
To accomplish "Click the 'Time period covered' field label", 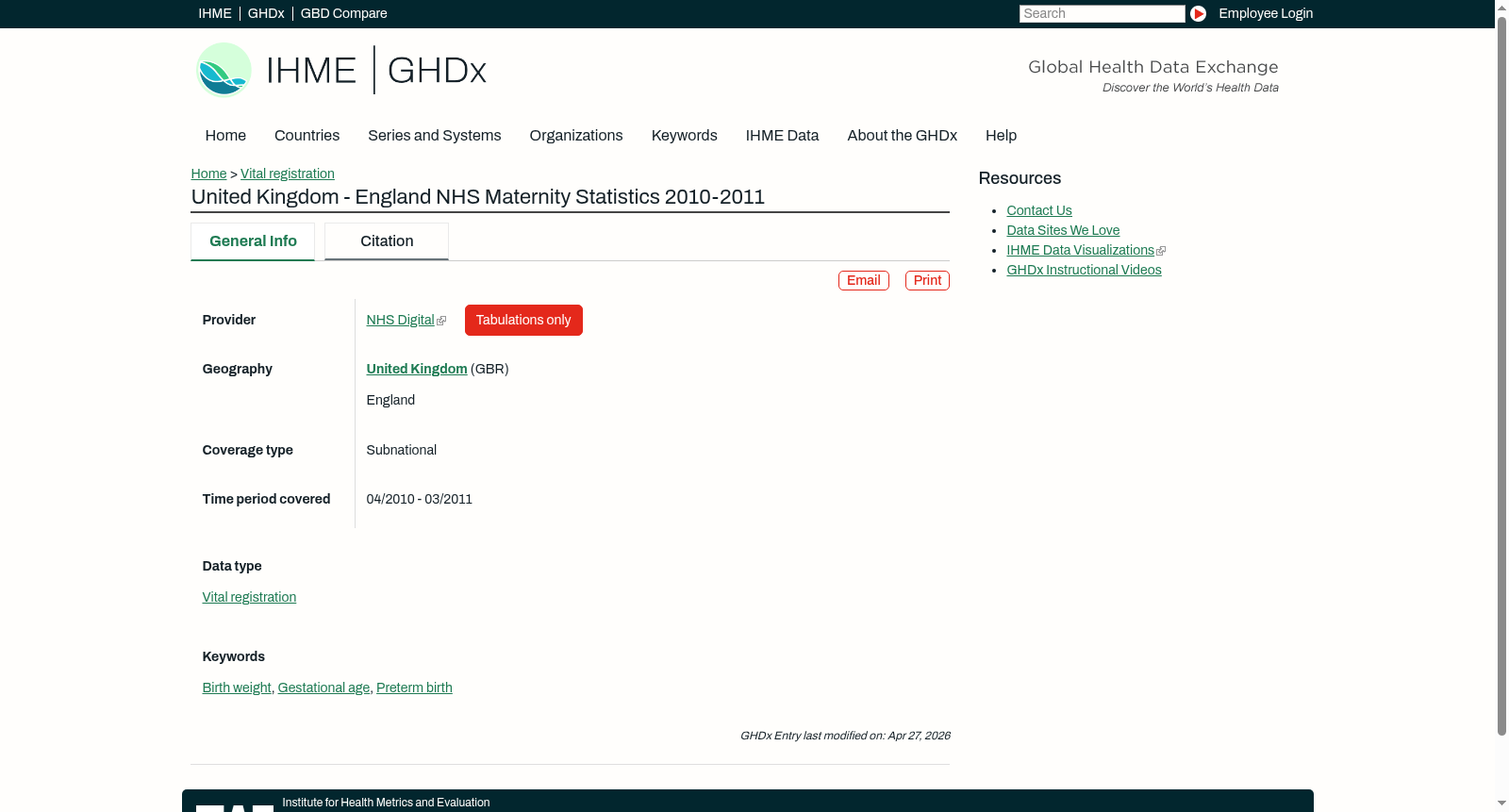I will click(267, 499).
